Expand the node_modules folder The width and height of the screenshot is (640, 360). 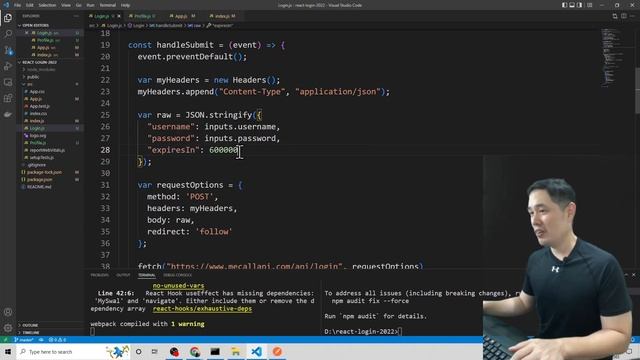click(x=41, y=69)
